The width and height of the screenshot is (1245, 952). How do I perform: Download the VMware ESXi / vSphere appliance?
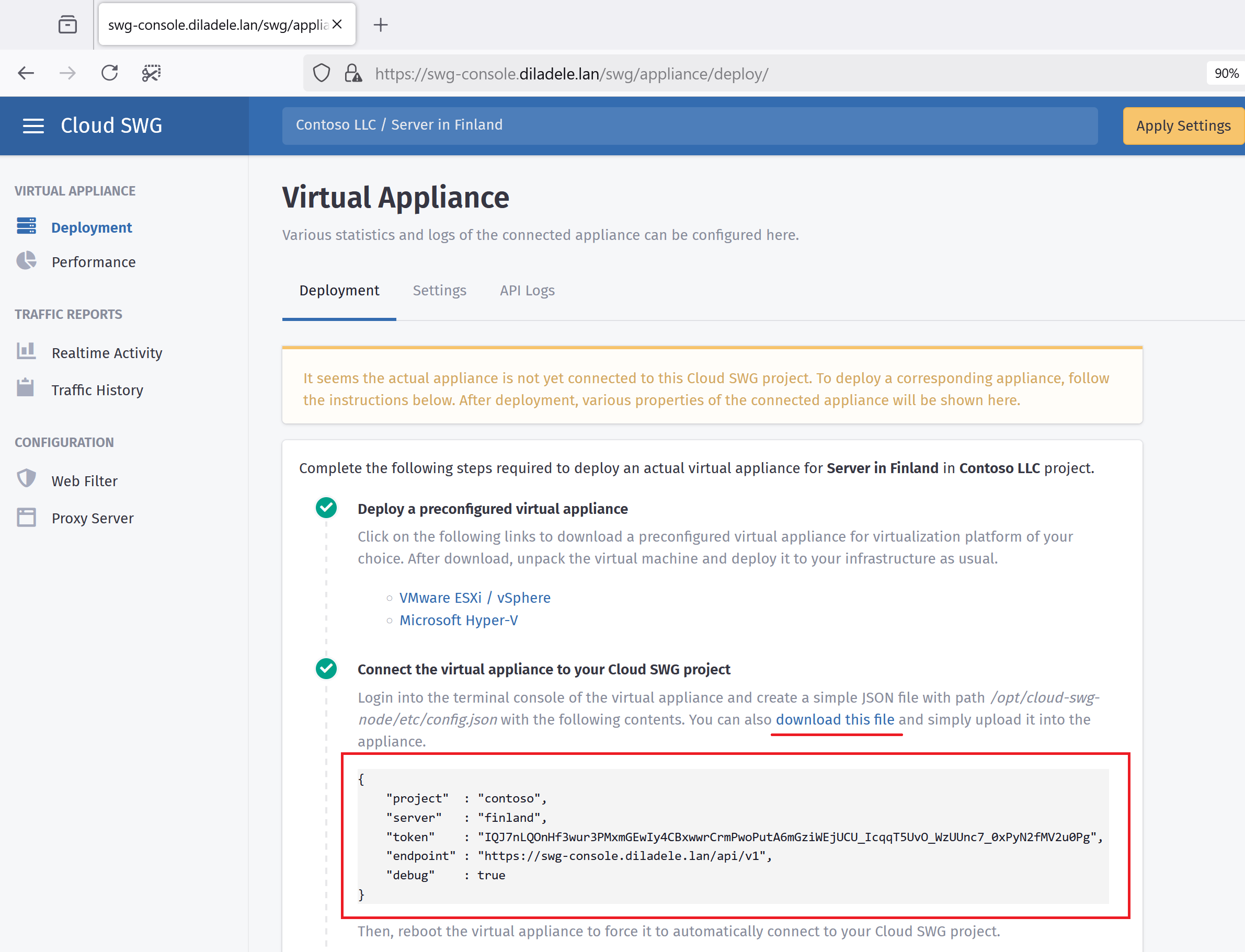pyautogui.click(x=475, y=598)
